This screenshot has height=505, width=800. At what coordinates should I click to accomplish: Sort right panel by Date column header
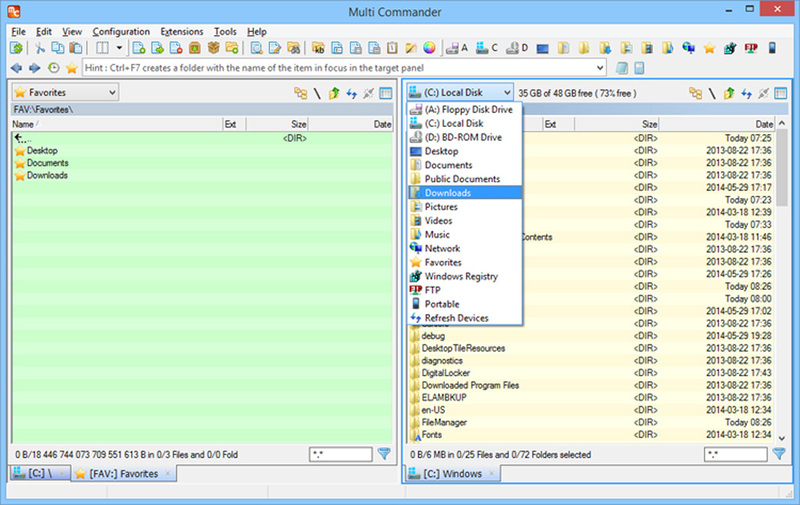[716, 124]
